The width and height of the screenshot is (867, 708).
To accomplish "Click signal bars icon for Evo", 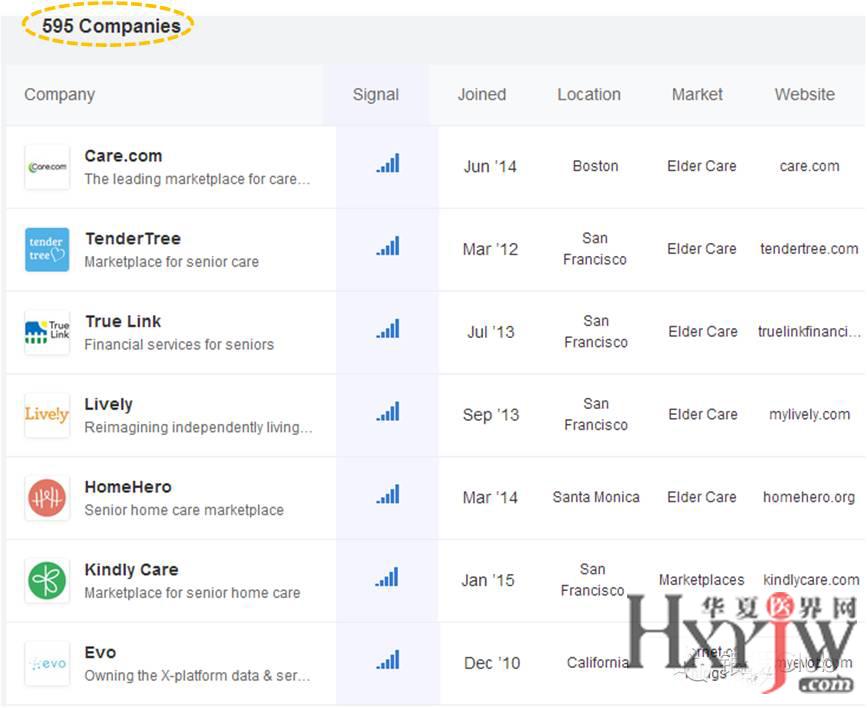I will pyautogui.click(x=388, y=659).
